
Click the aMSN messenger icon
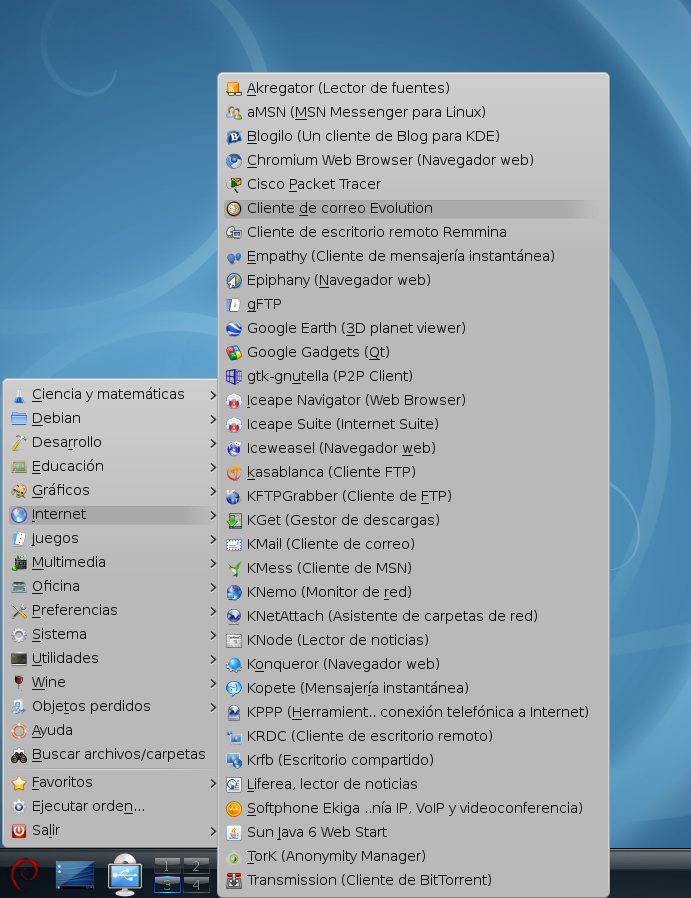(x=234, y=112)
